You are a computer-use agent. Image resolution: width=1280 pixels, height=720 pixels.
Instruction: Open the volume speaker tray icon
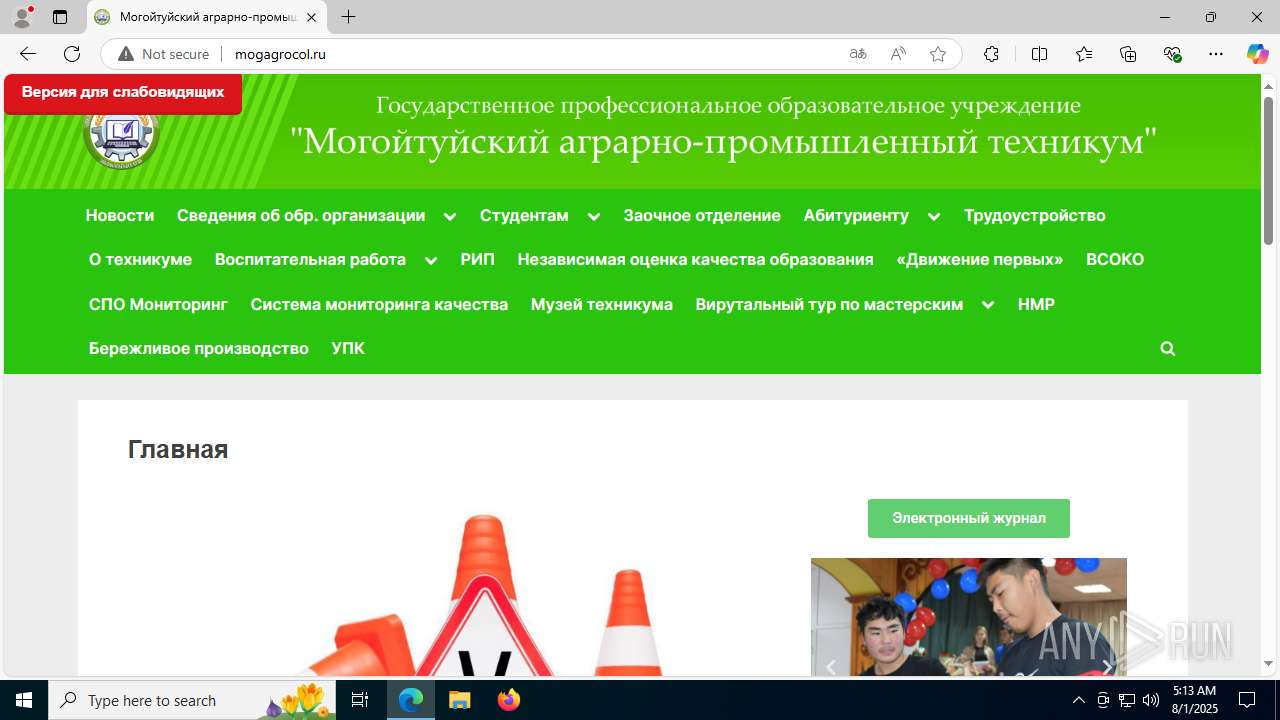coord(1151,700)
